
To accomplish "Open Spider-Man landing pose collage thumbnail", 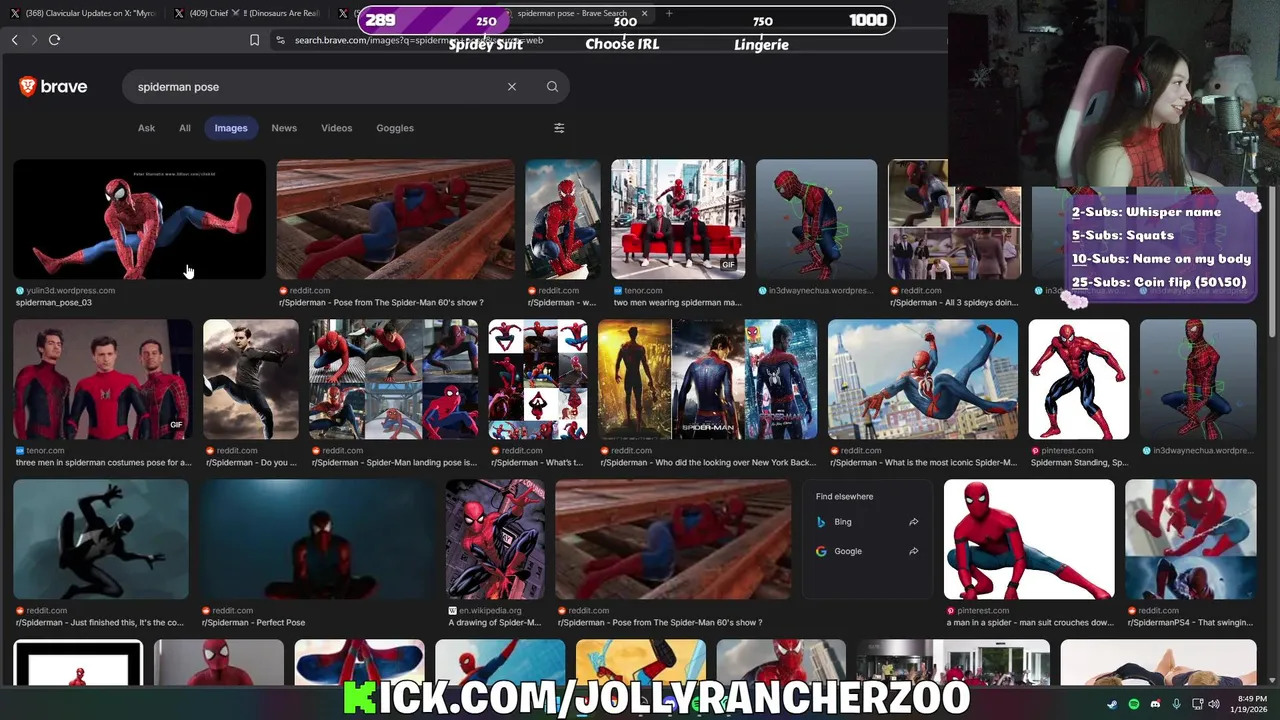I will (394, 379).
